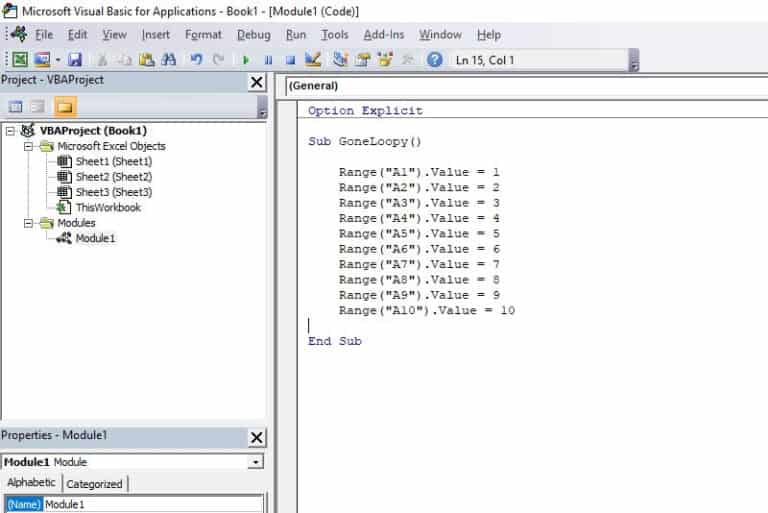This screenshot has width=768, height=513.
Task: Click the Paste clipboard icon
Action: (146, 60)
